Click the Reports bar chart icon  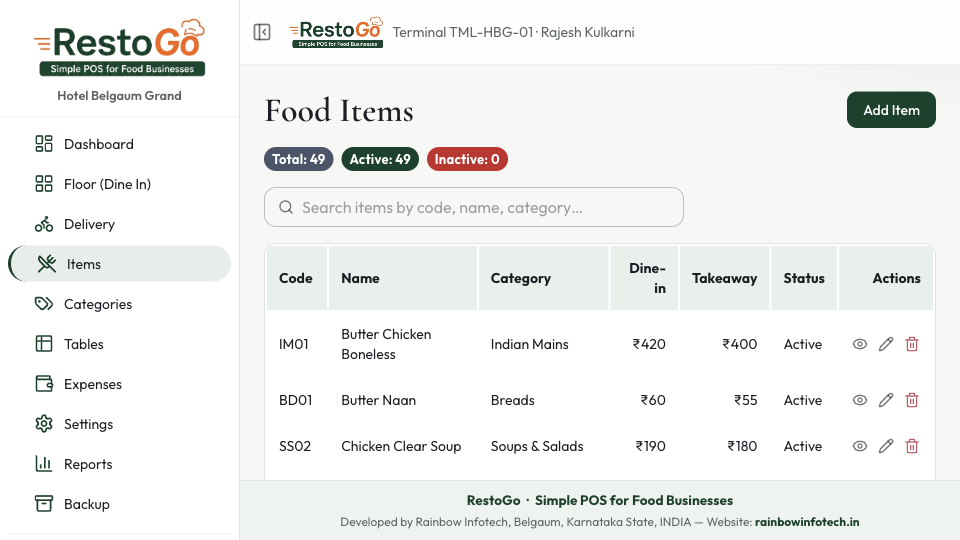(x=44, y=463)
